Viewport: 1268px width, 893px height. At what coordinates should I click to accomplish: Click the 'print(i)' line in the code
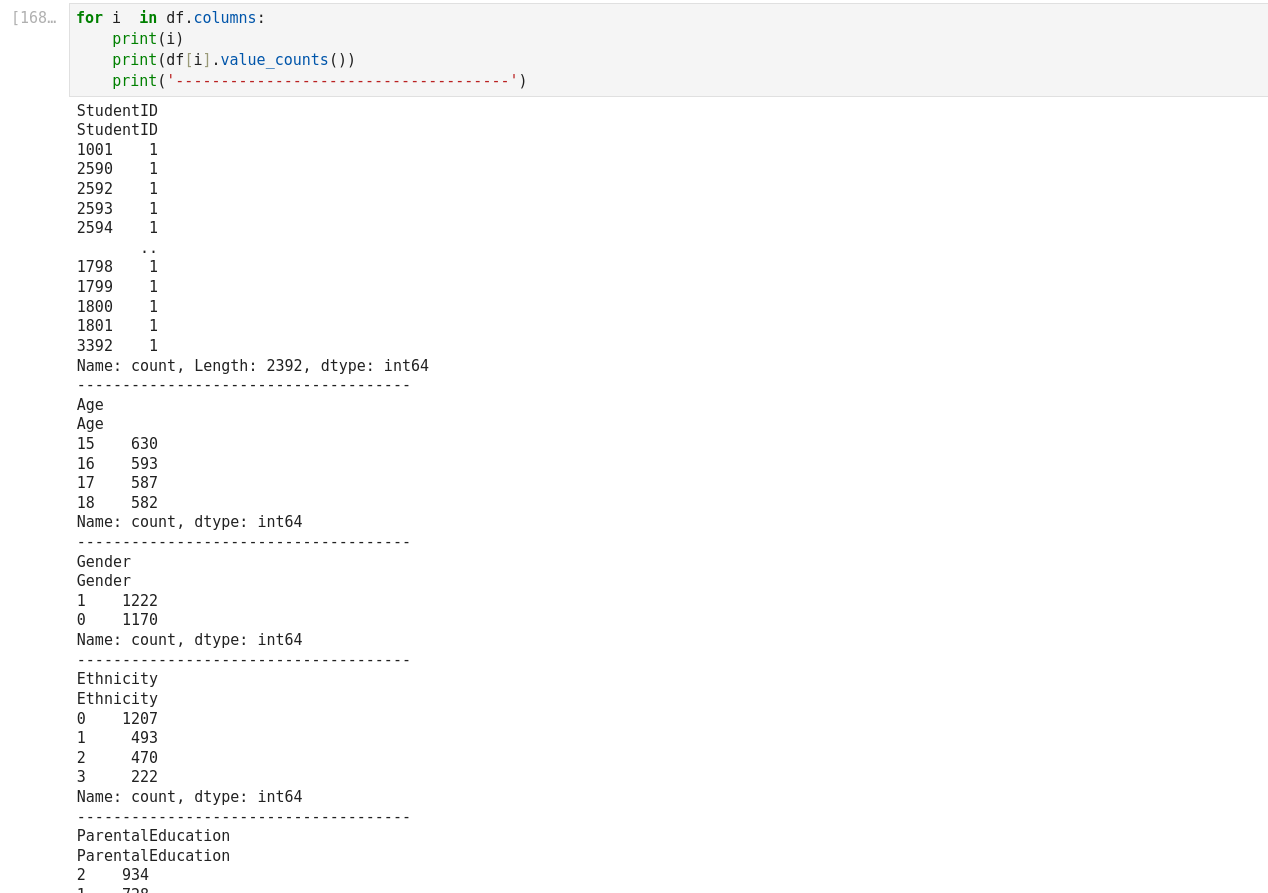pyautogui.click(x=148, y=39)
